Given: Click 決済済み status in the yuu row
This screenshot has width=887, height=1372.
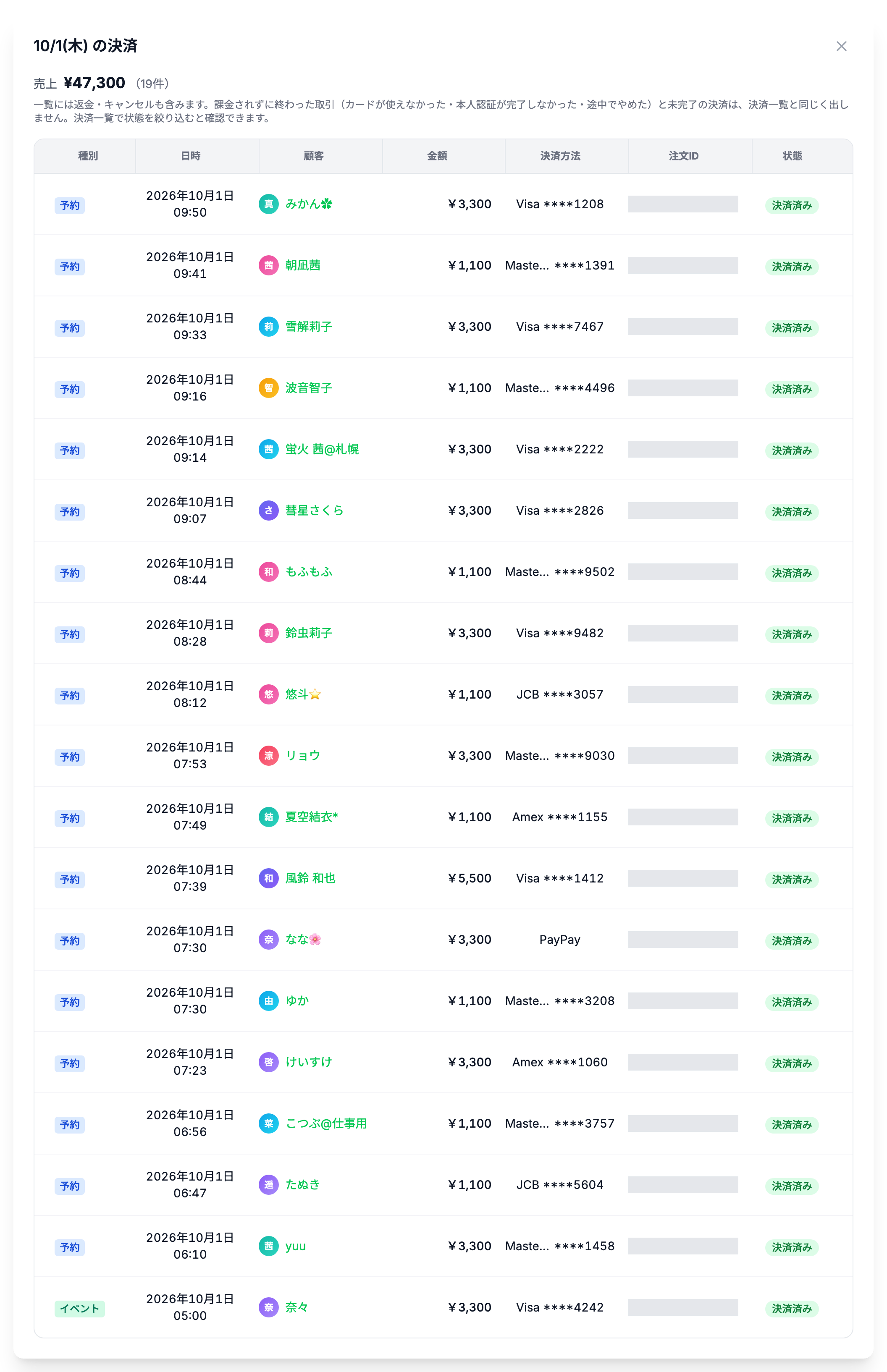Looking at the screenshot, I should pyautogui.click(x=792, y=1248).
